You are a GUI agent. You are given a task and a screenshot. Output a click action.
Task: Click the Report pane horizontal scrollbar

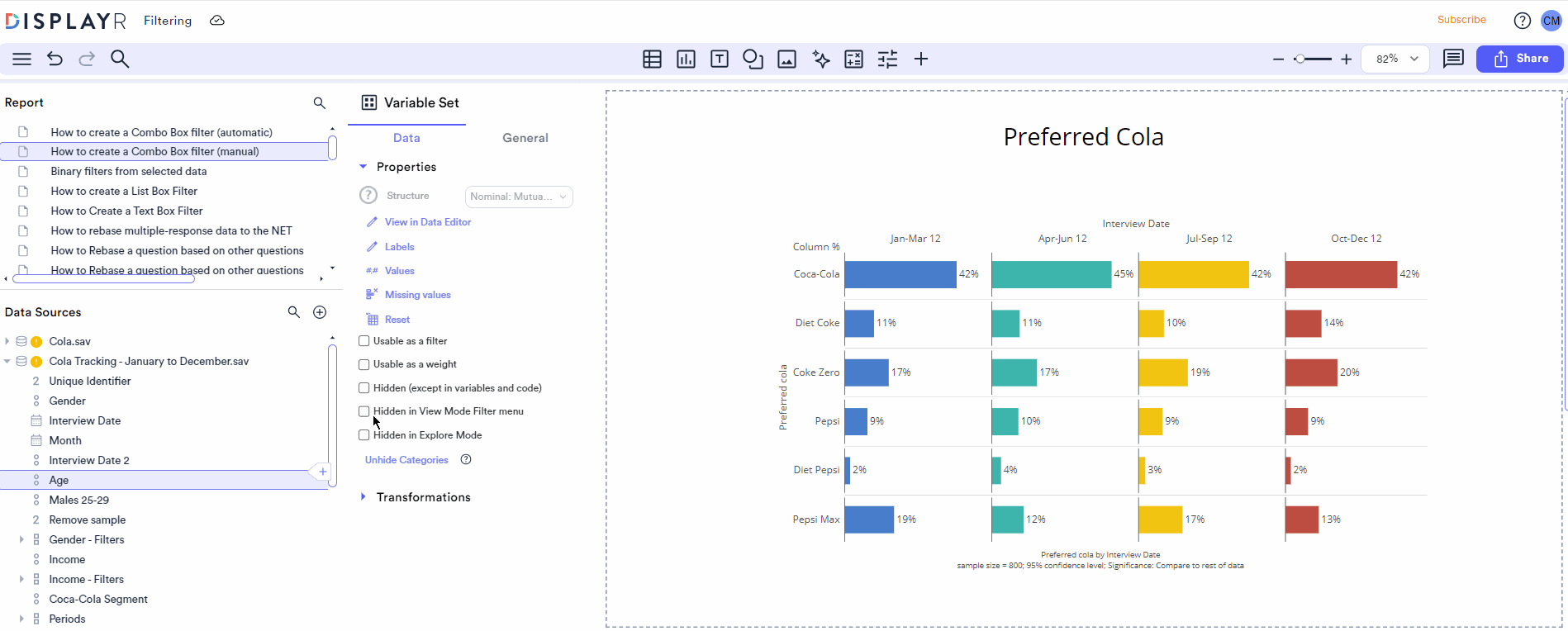click(x=103, y=278)
